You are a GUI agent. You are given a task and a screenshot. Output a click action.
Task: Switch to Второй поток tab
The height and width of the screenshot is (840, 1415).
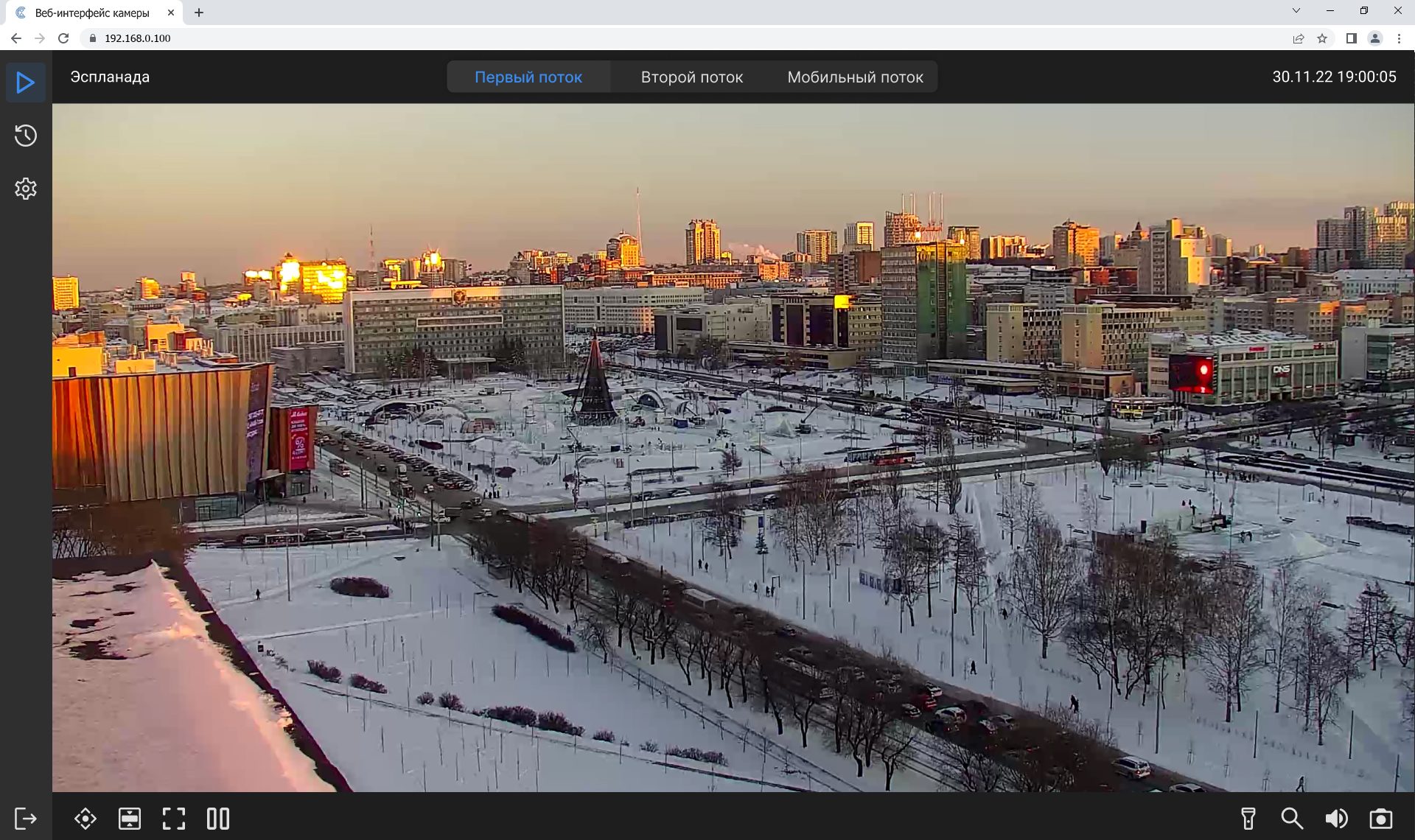coord(691,77)
